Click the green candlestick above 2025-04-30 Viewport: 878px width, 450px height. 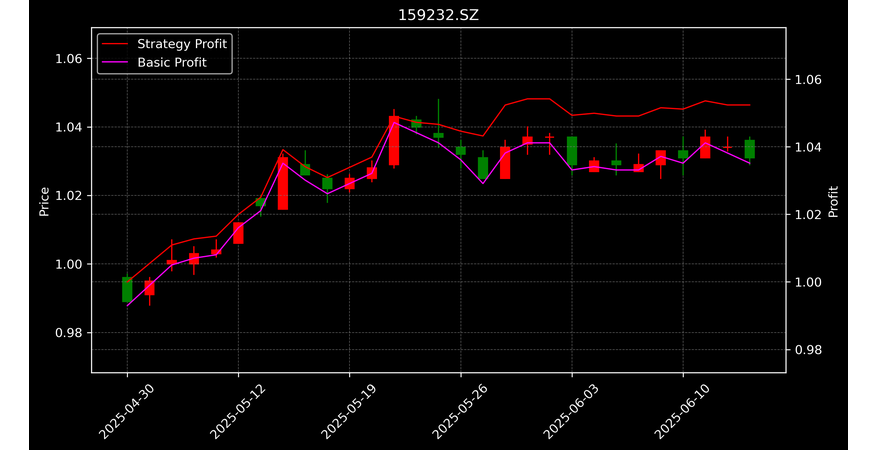(x=127, y=289)
